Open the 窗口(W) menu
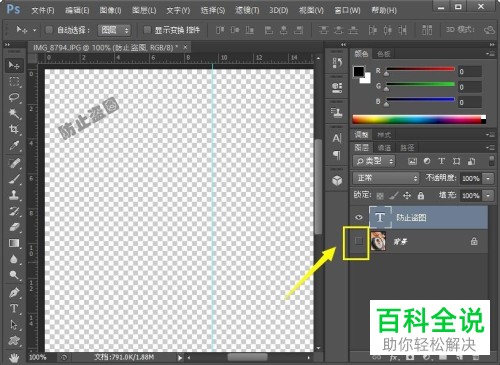Screen dimensions: 500x365 click(347, 11)
